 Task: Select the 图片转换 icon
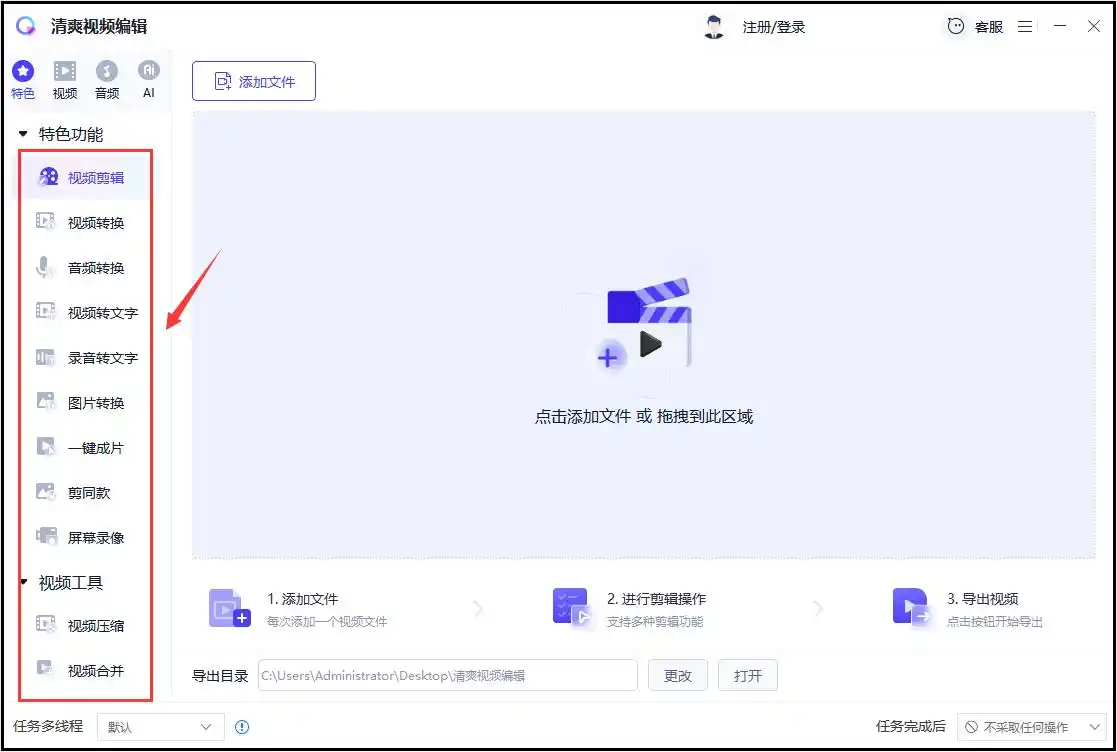click(x=46, y=403)
